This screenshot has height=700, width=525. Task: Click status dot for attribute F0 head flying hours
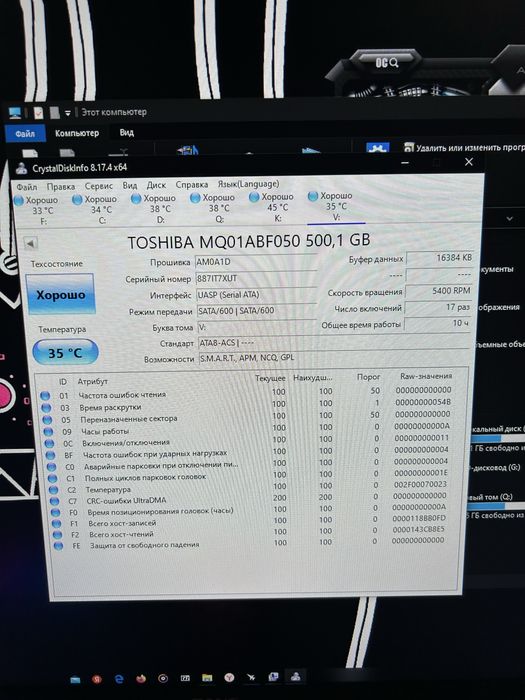point(55,512)
